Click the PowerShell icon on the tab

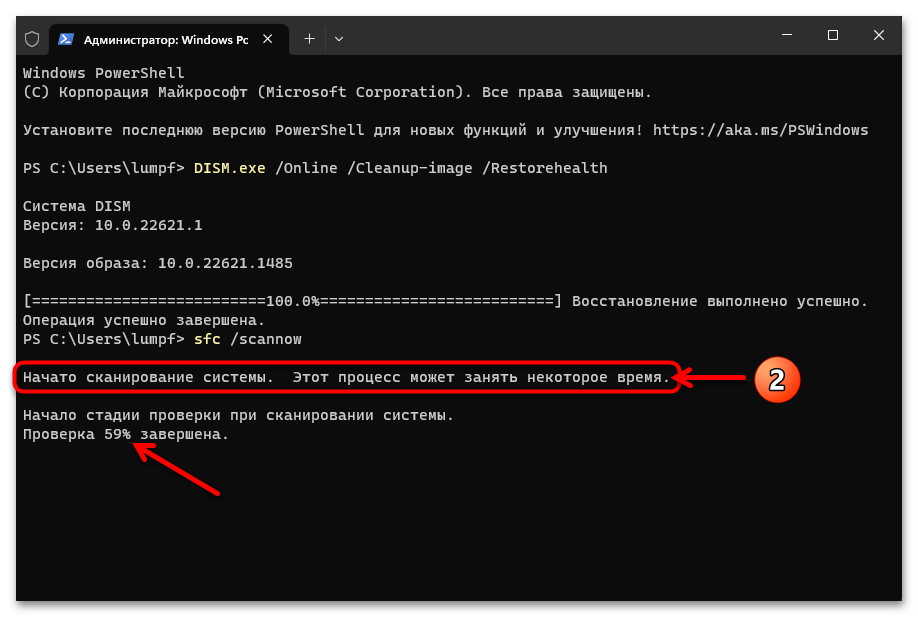point(66,39)
